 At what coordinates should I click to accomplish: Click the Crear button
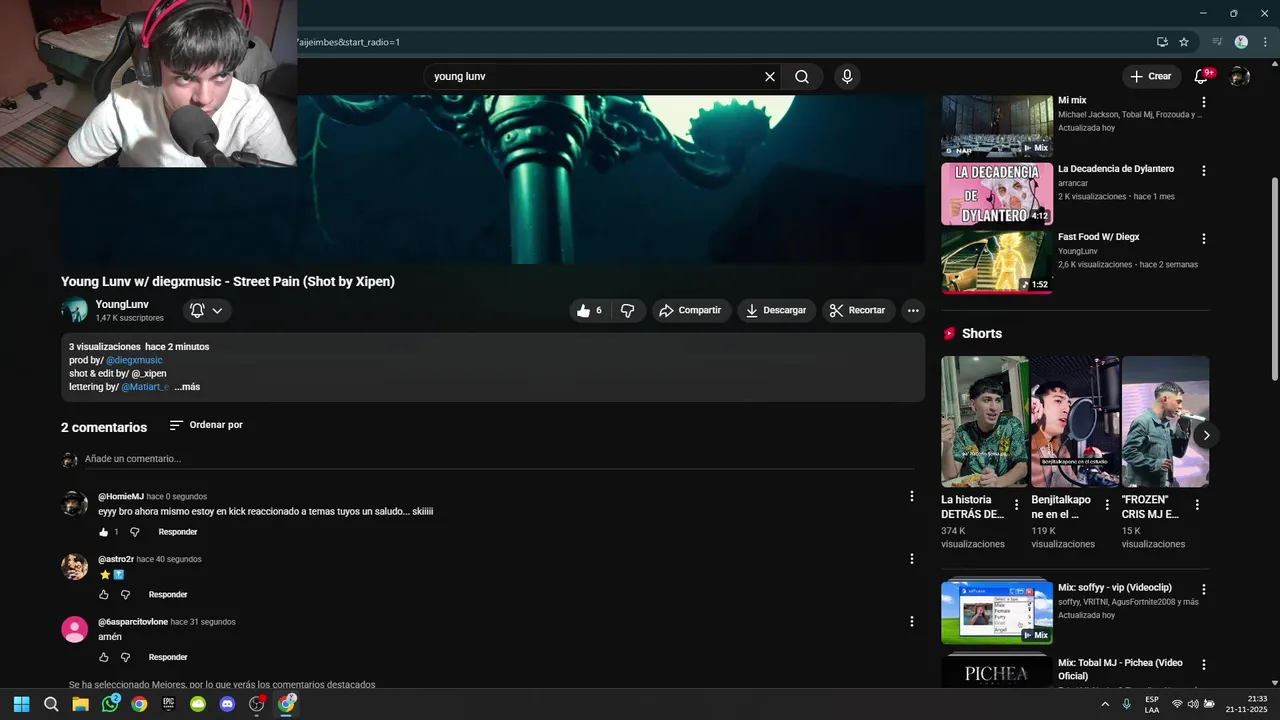1150,76
